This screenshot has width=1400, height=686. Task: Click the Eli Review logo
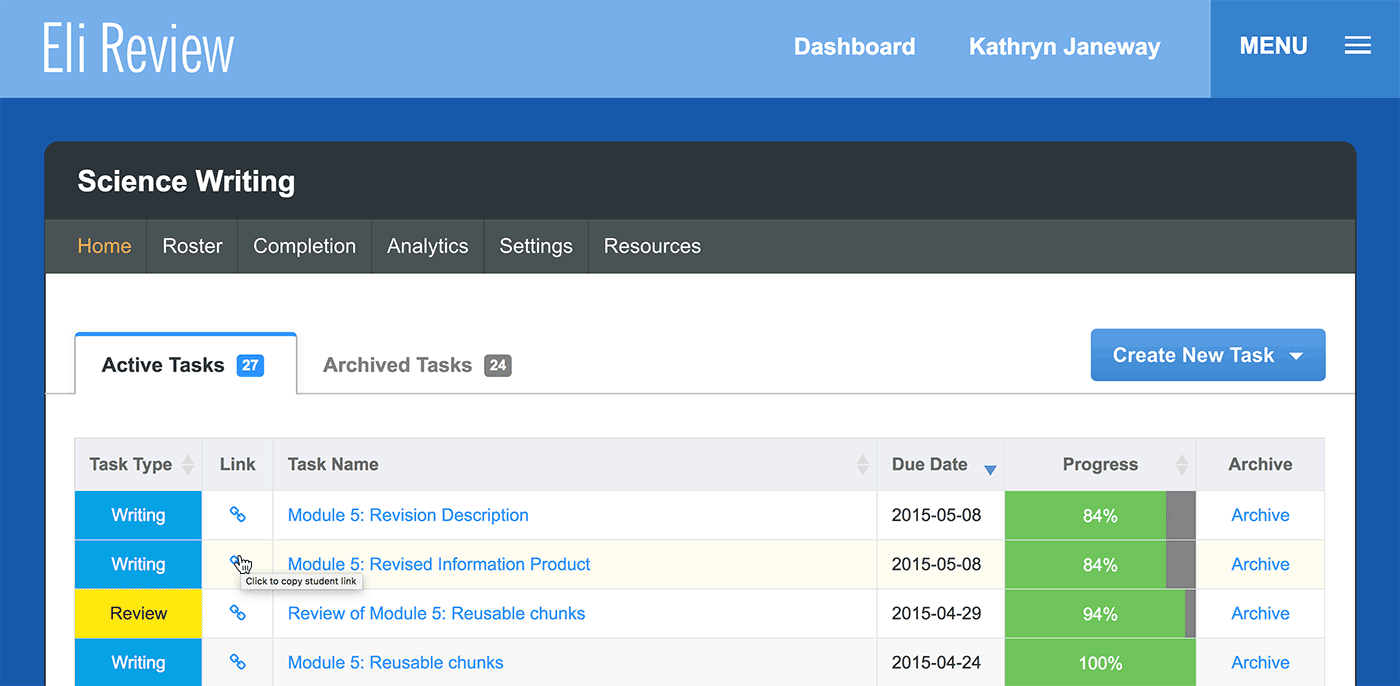138,48
